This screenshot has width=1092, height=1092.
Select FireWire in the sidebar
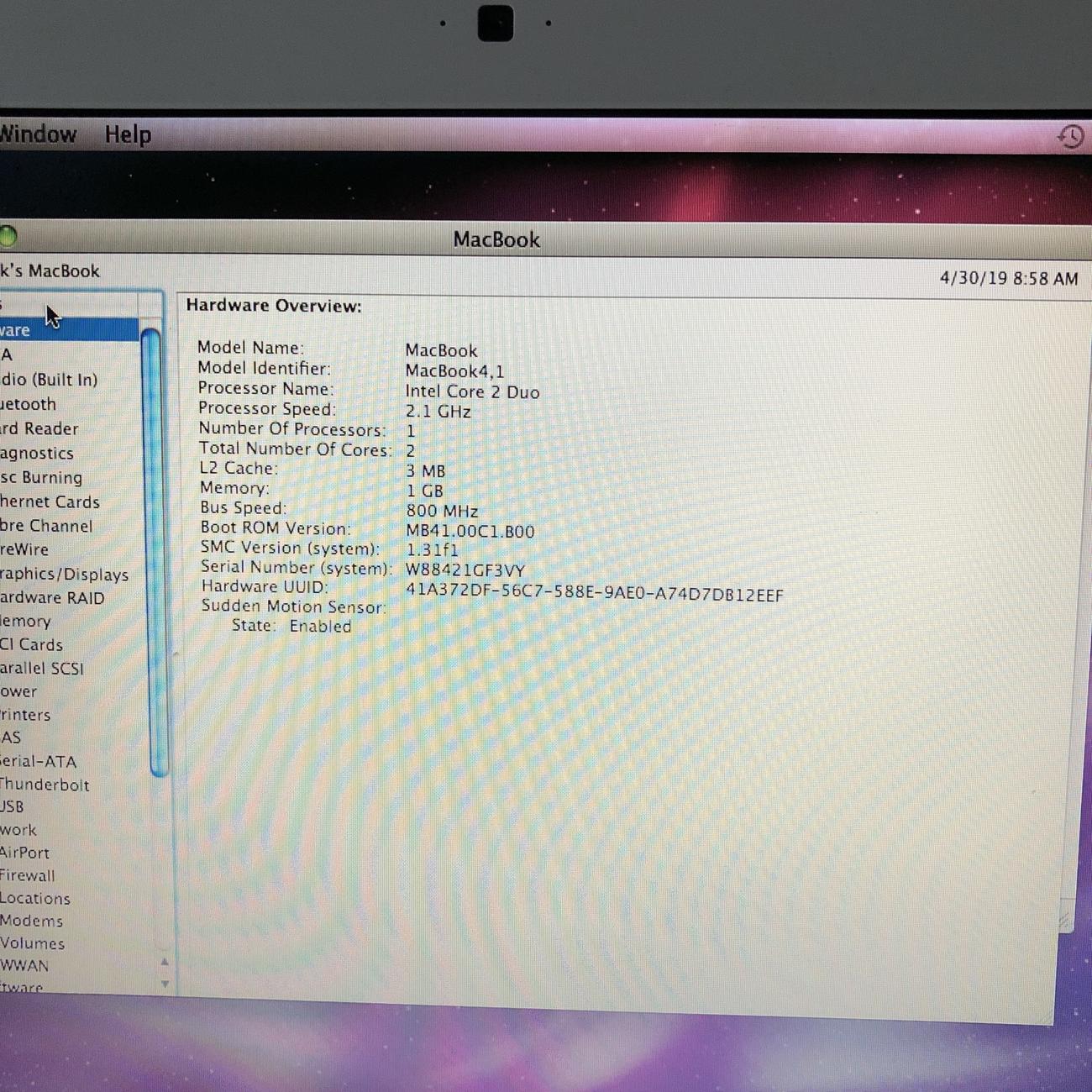pos(24,549)
